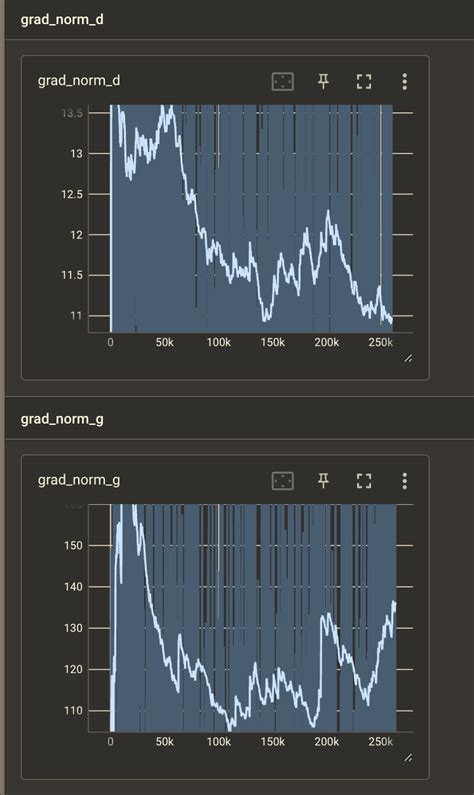
Task: Click 50k x-axis label on grad_norm_g chart
Action: click(x=165, y=742)
